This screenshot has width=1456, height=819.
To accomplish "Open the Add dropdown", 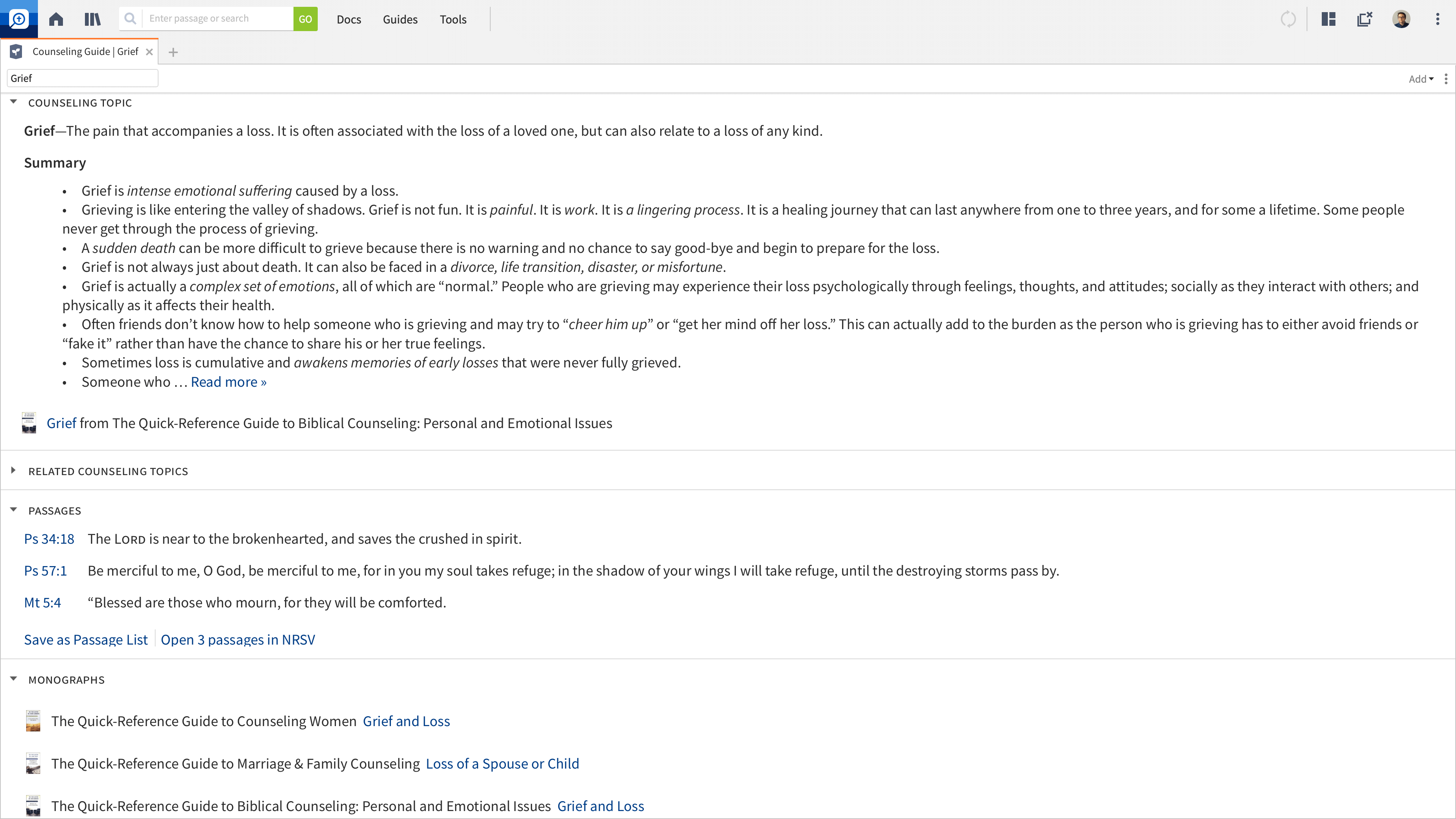I will pyautogui.click(x=1421, y=79).
